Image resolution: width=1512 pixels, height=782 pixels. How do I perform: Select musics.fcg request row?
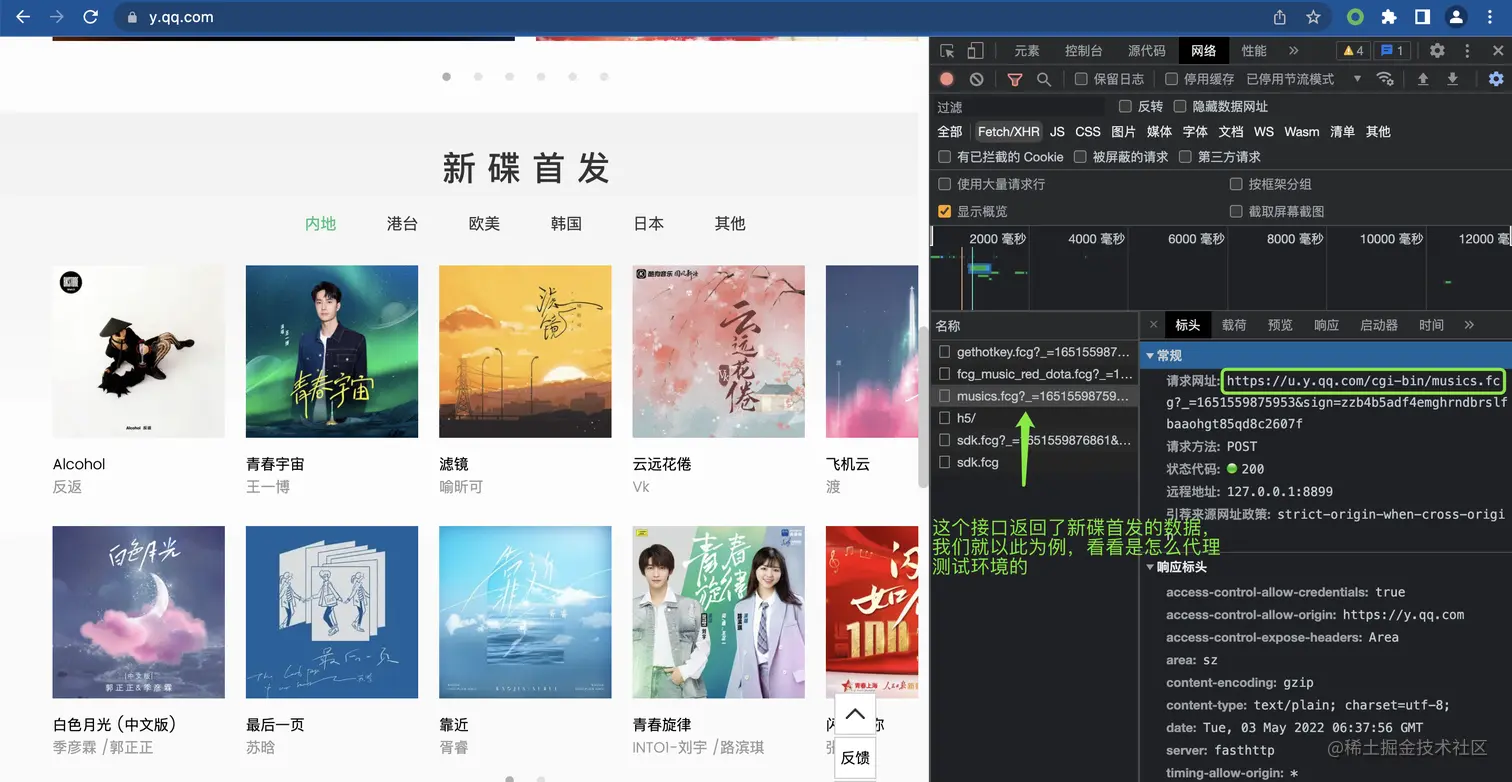coord(1034,396)
